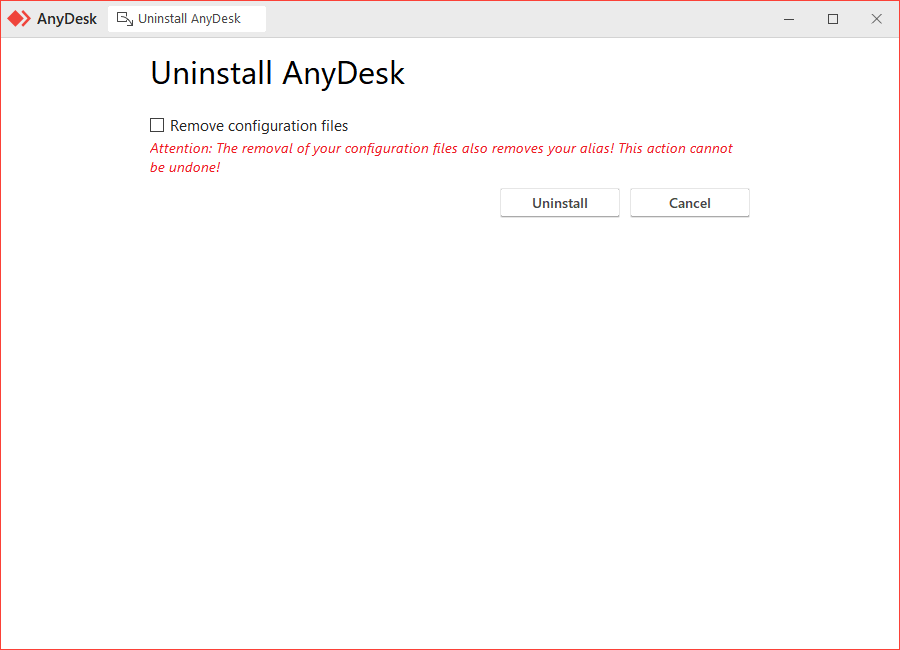This screenshot has height=650, width=900.
Task: Click the red AnyDesk logo icon
Action: [19, 19]
